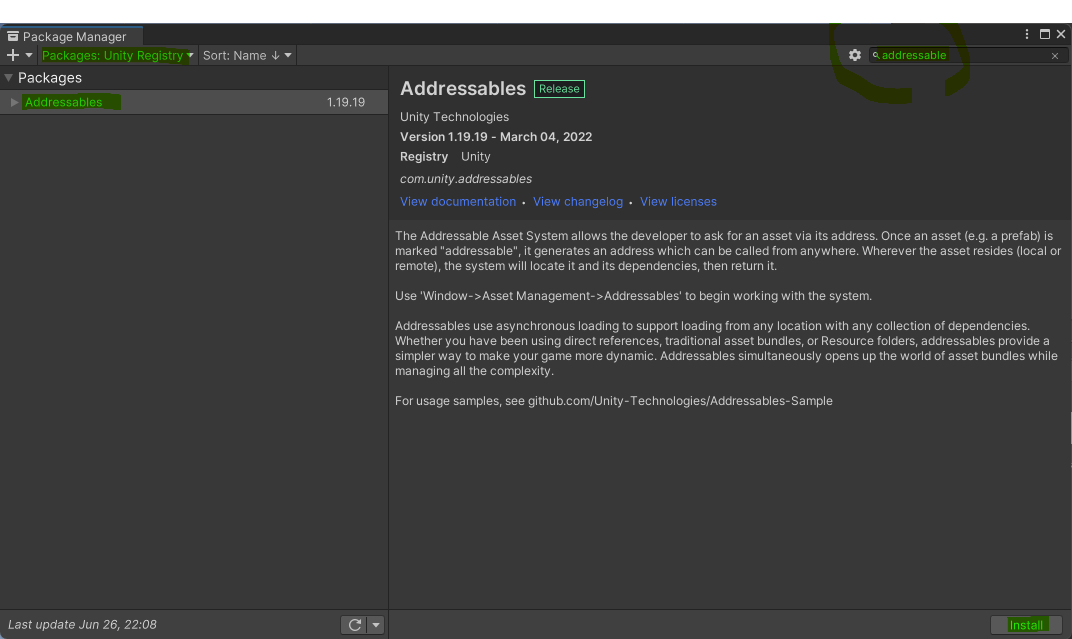Click the Release tag badge

pos(559,89)
